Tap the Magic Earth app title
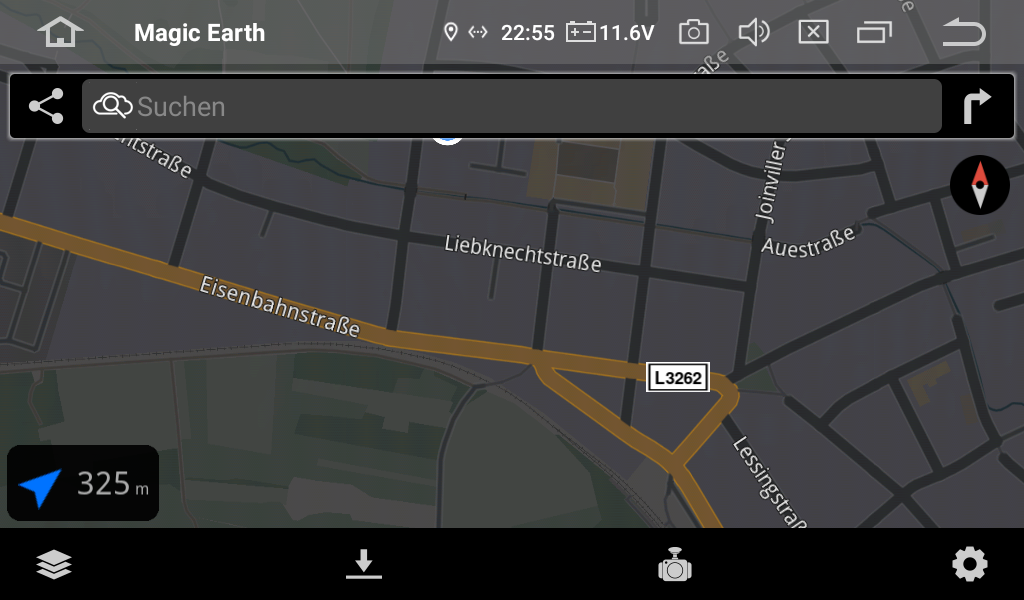 (x=200, y=33)
